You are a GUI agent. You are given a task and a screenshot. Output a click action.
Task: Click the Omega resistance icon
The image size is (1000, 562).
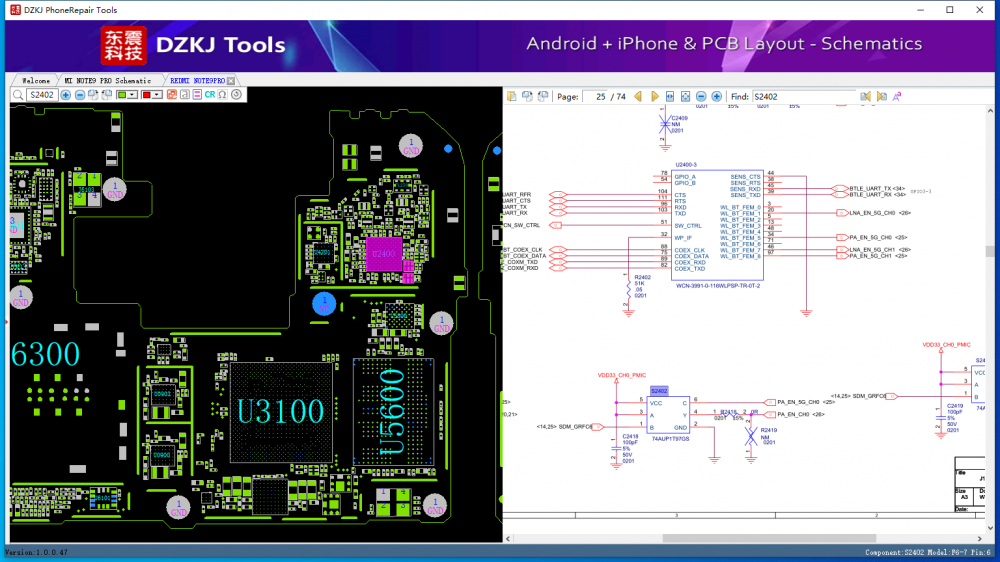[x=222, y=95]
